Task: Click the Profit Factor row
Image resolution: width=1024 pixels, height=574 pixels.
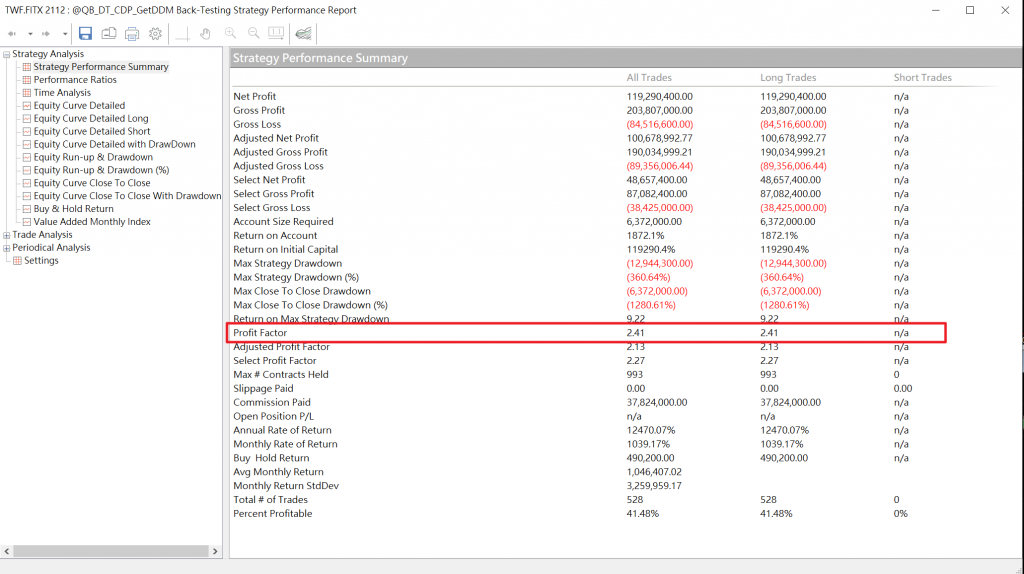Action: (x=588, y=333)
